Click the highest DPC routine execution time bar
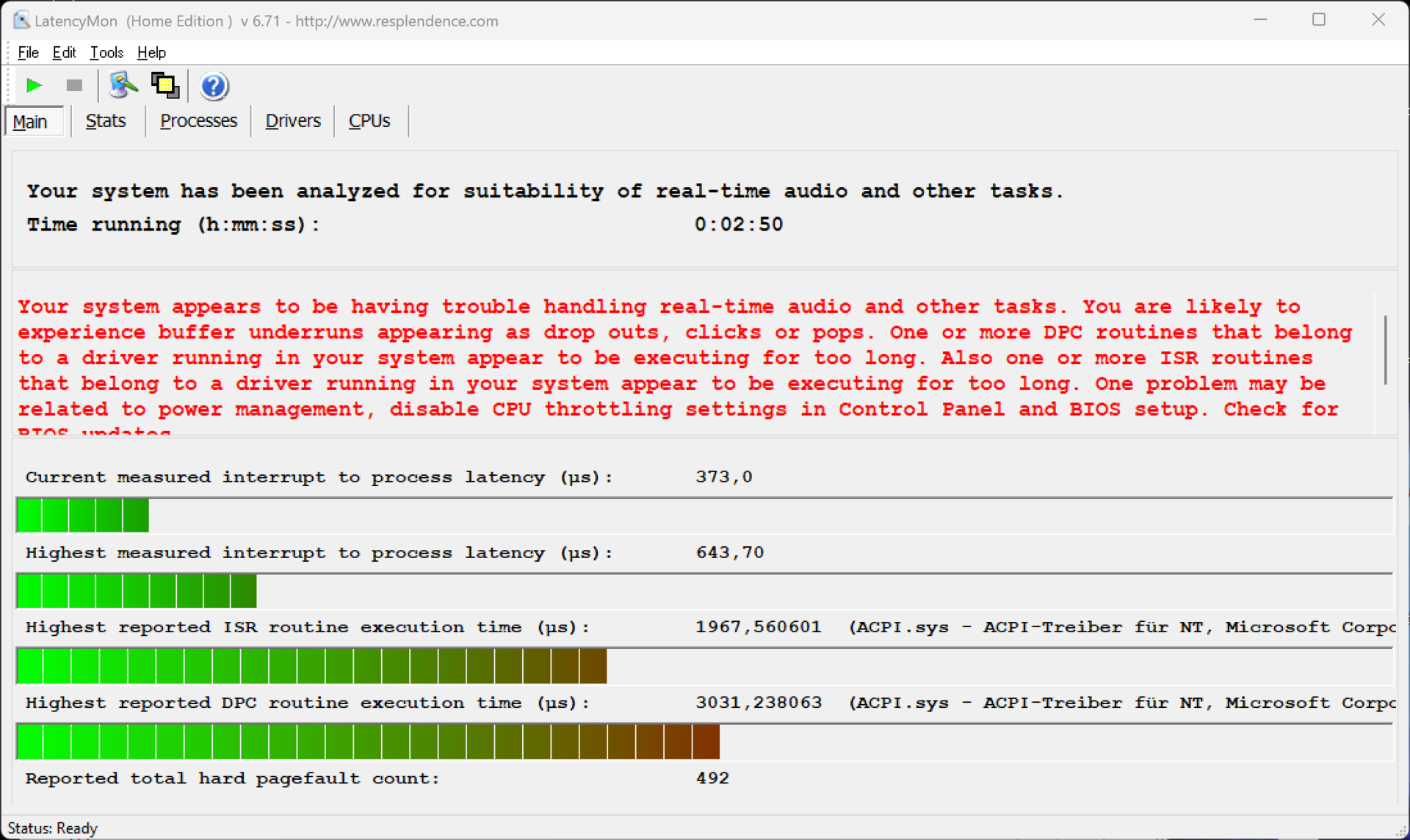 click(367, 741)
